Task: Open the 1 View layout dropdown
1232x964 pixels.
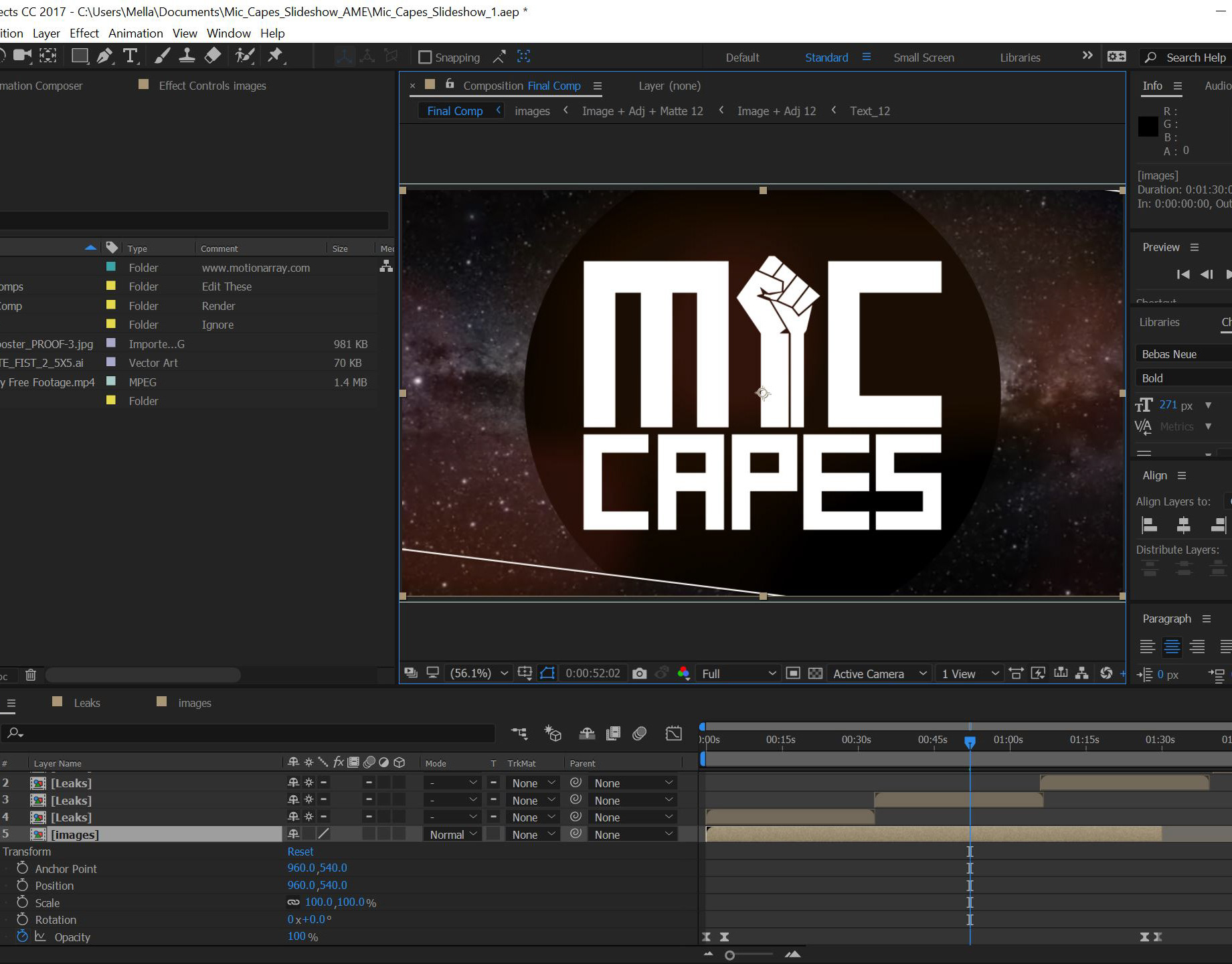Action: click(970, 673)
